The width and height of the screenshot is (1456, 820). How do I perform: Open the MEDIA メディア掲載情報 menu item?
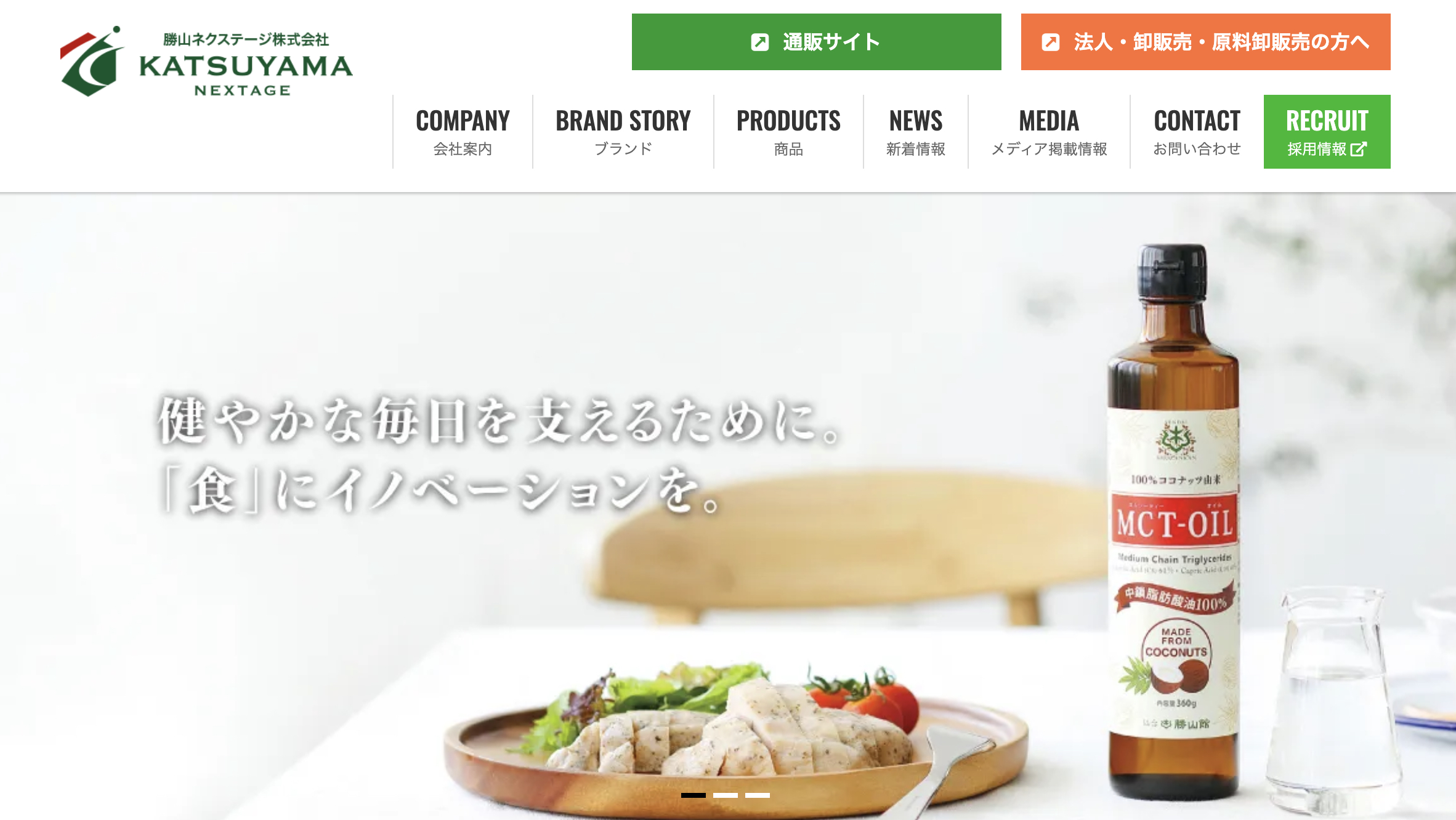1049,132
